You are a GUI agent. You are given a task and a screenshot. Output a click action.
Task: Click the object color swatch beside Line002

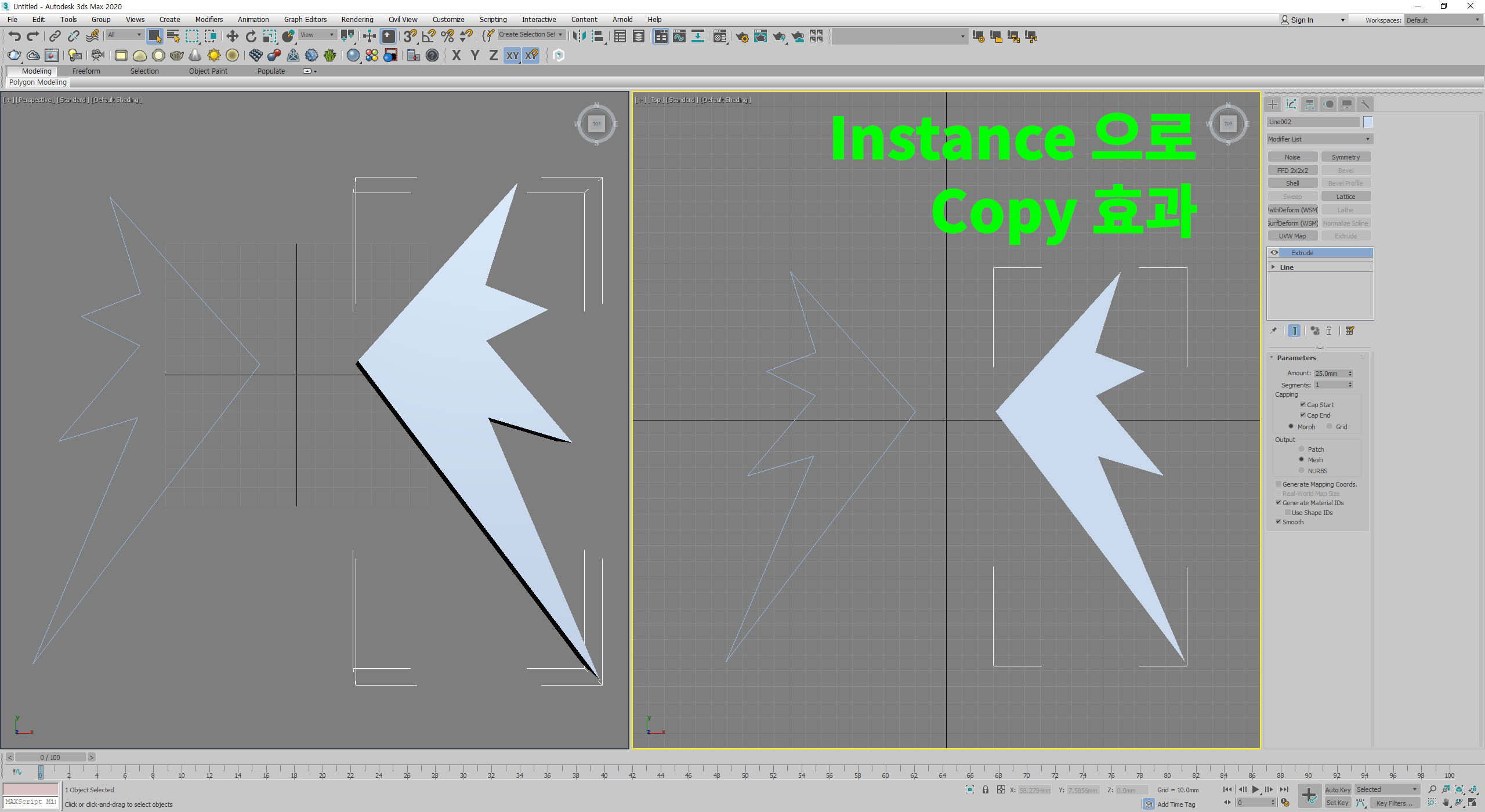[1368, 122]
